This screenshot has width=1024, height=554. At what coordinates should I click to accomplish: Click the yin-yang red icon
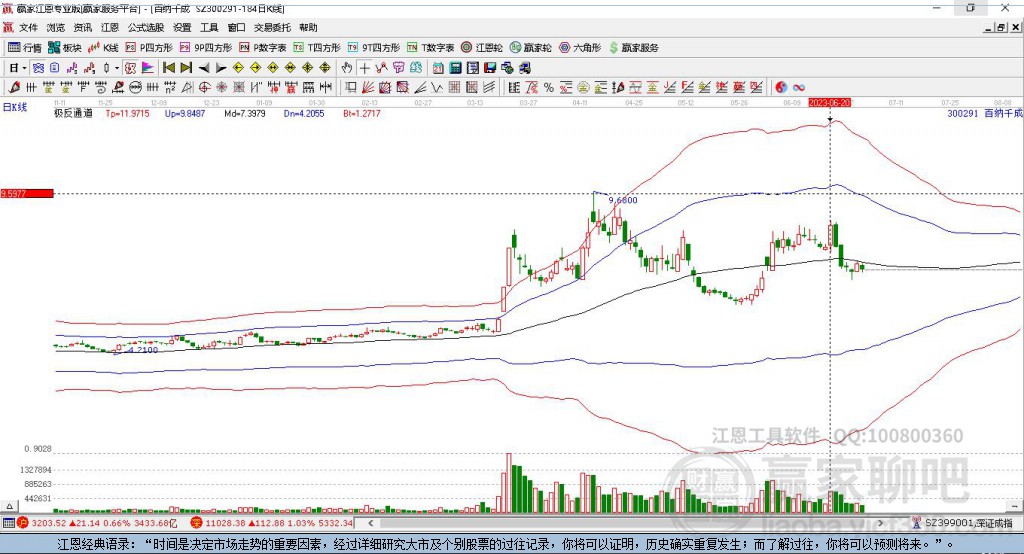[x=781, y=88]
